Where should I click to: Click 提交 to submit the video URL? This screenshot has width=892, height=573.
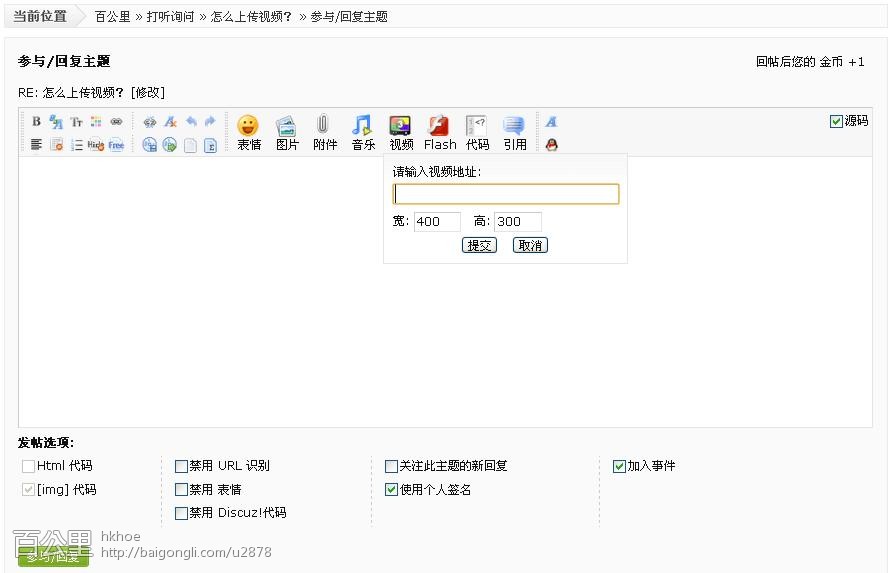[x=479, y=245]
